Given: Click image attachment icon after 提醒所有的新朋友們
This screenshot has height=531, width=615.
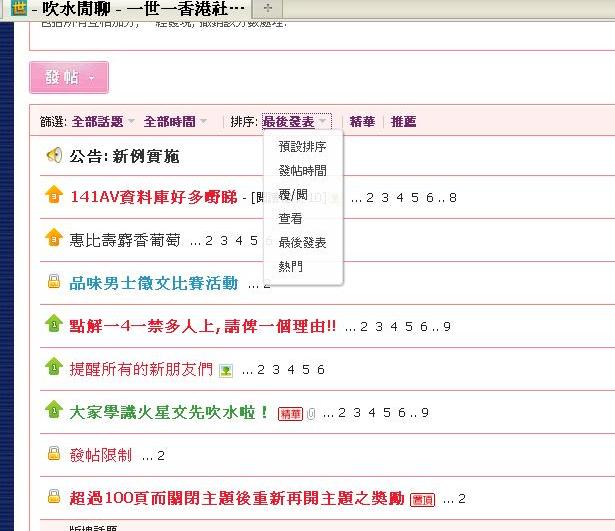Looking at the screenshot, I should point(225,370).
